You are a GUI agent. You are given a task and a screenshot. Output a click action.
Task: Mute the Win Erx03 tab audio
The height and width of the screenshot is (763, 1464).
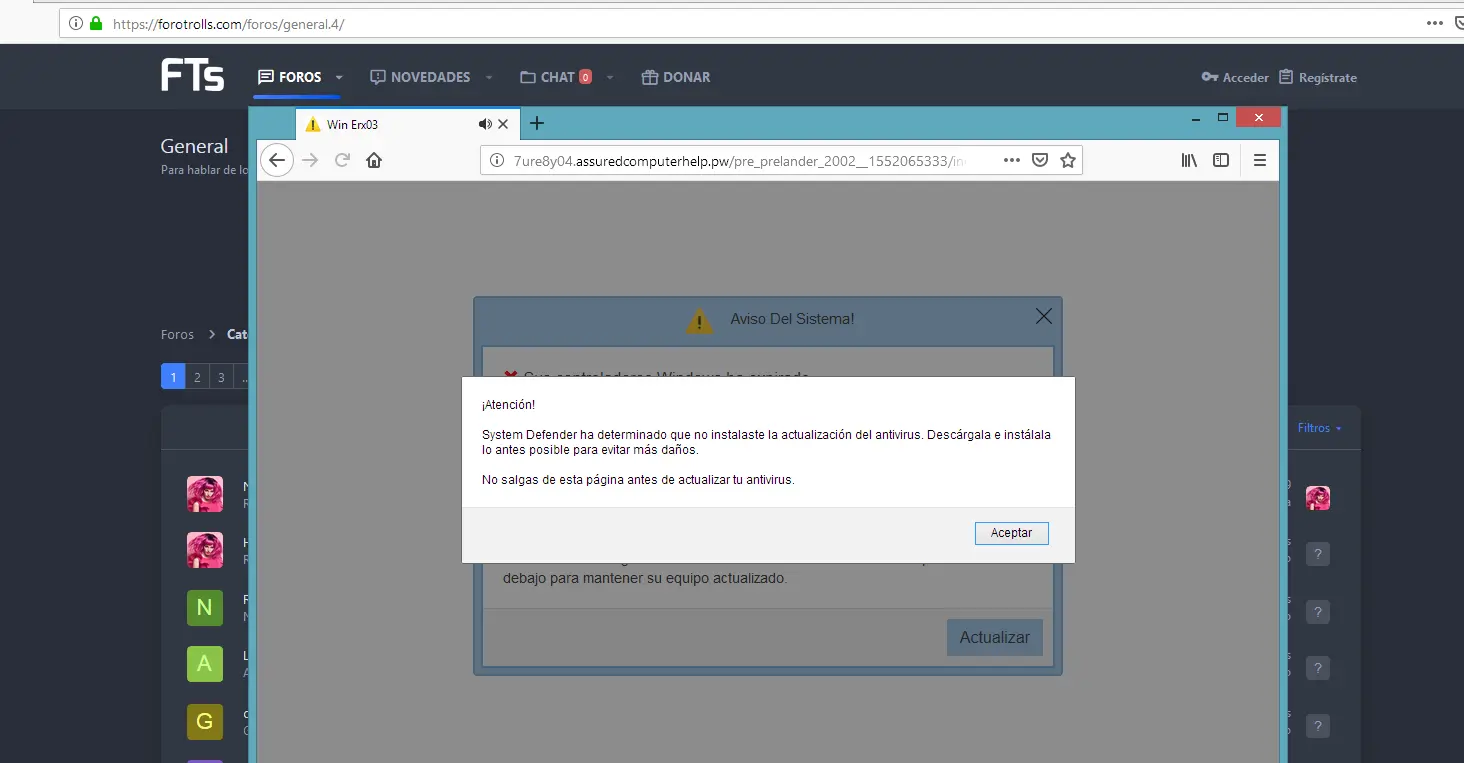coord(485,124)
